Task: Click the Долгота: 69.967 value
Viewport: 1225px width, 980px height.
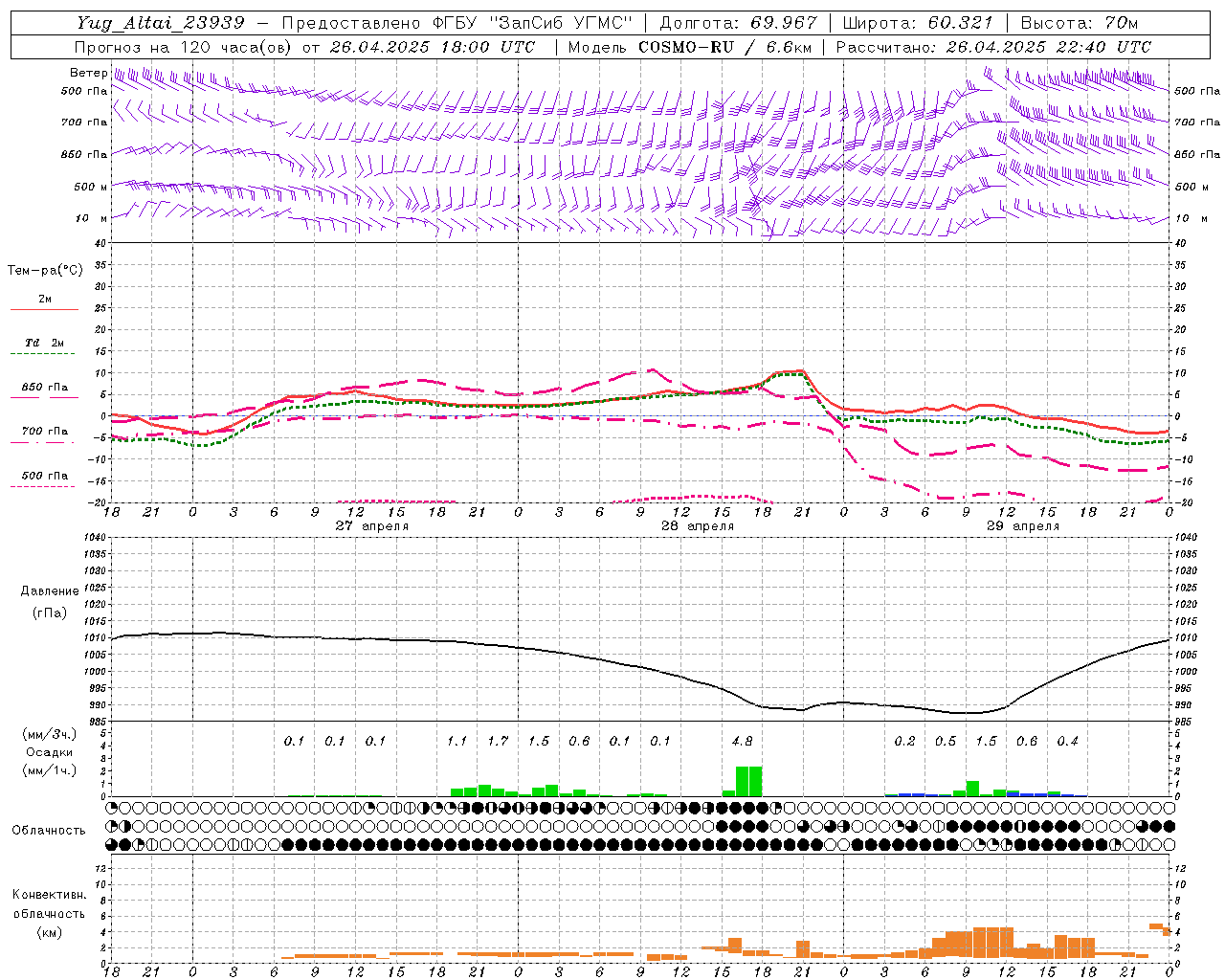Action: pyautogui.click(x=739, y=23)
